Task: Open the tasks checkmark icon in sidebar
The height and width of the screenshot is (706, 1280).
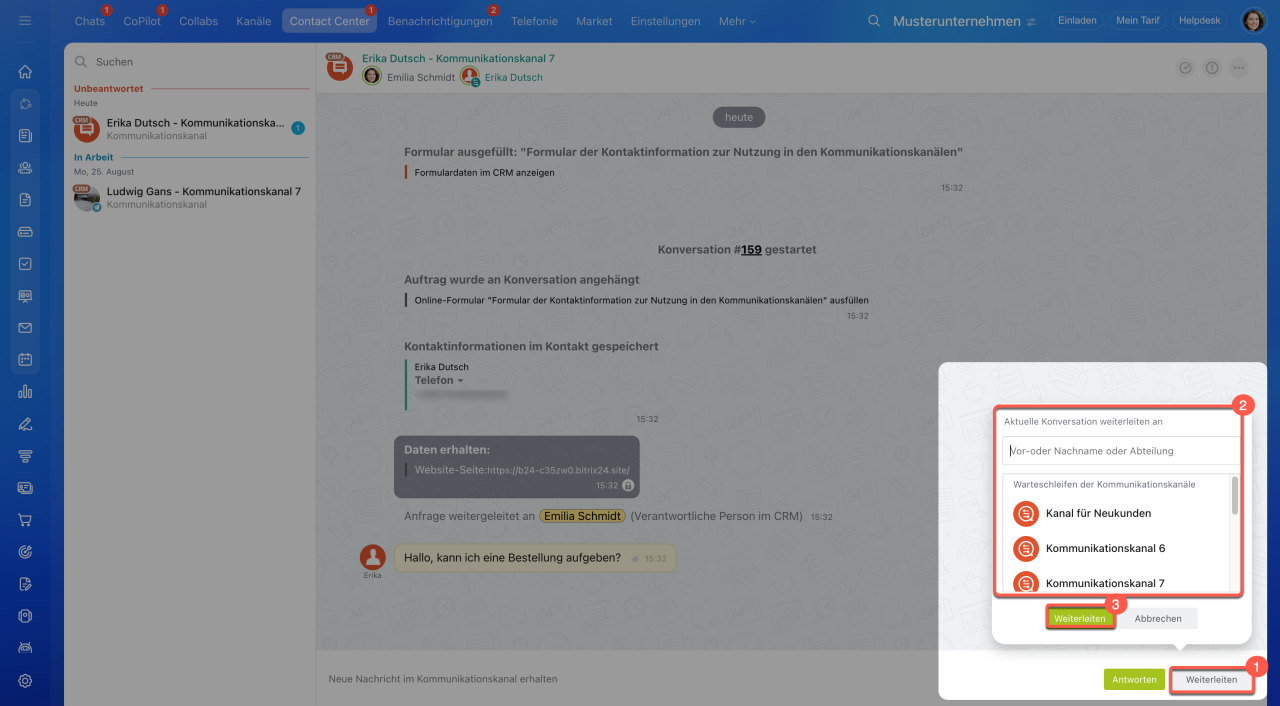Action: click(x=25, y=263)
